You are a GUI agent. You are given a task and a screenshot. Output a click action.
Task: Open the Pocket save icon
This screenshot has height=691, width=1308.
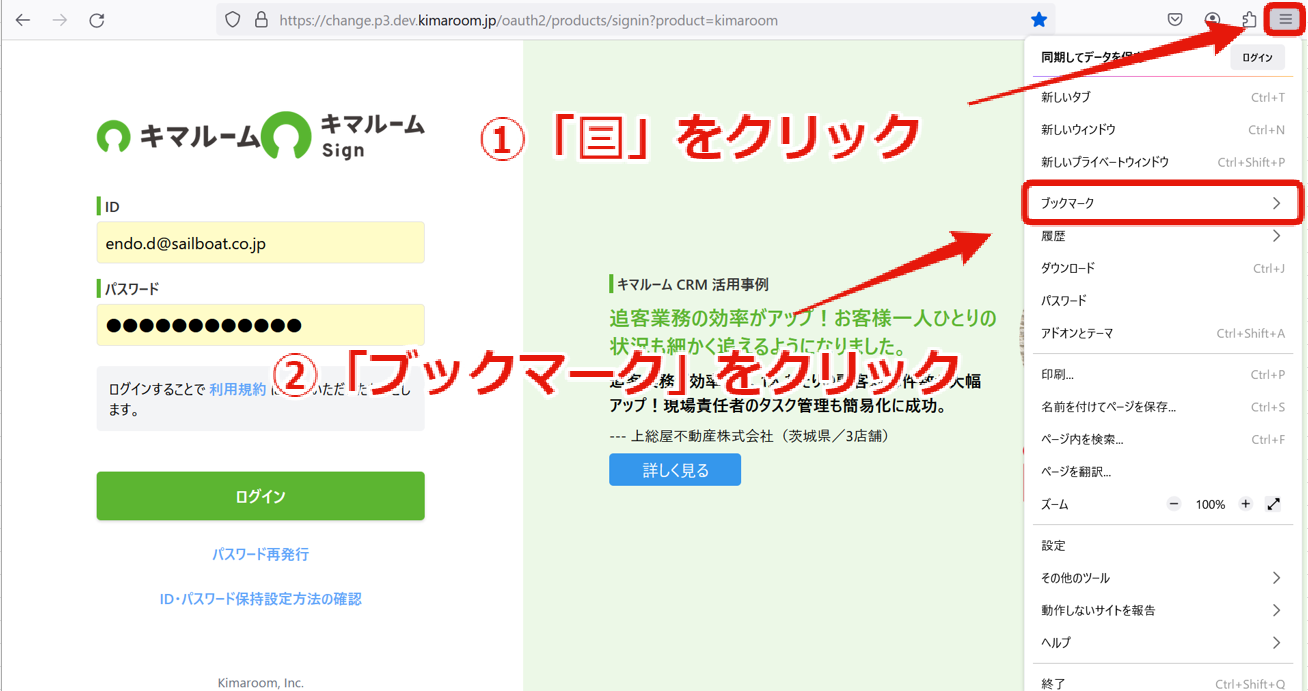click(1175, 20)
